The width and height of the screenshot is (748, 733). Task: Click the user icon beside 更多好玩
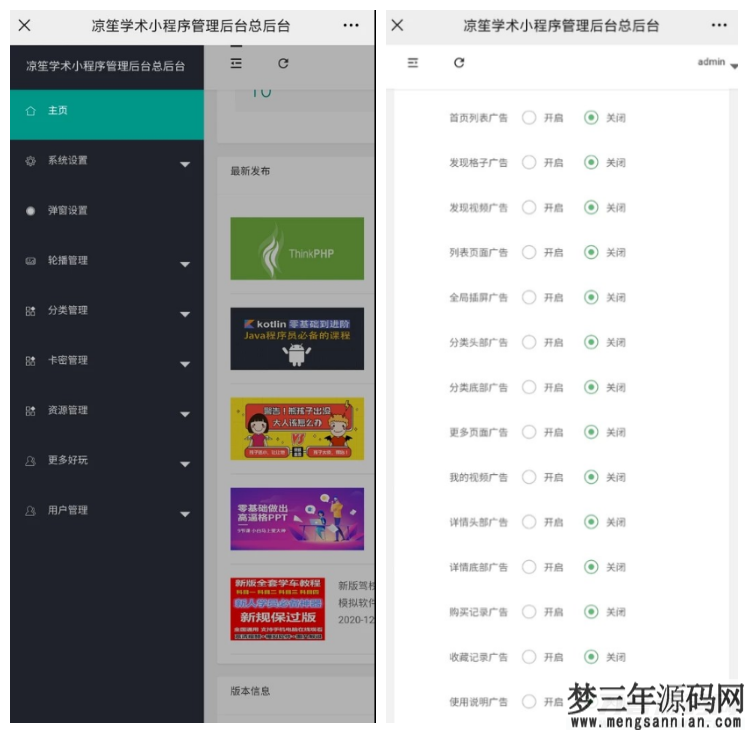point(31,461)
